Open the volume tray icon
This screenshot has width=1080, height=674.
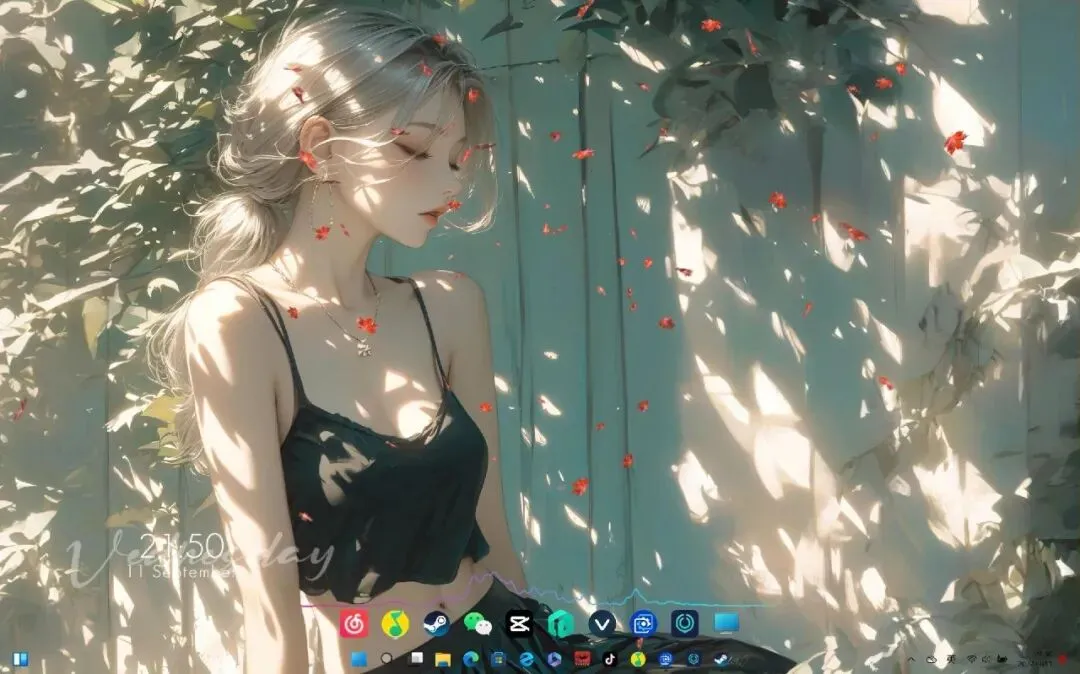pos(986,660)
